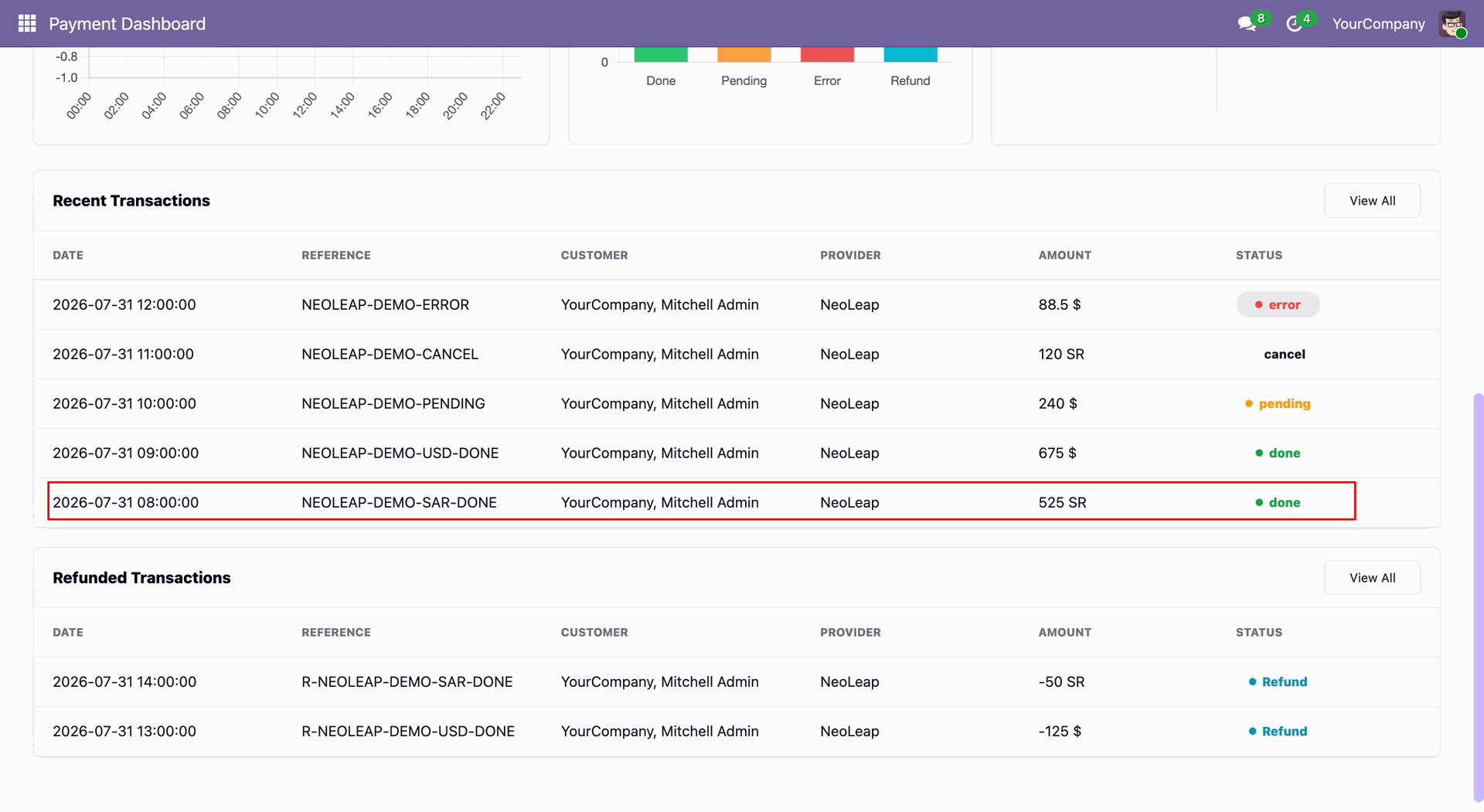This screenshot has height=812, width=1484.
Task: Click the green Done bar in chart
Action: click(661, 54)
